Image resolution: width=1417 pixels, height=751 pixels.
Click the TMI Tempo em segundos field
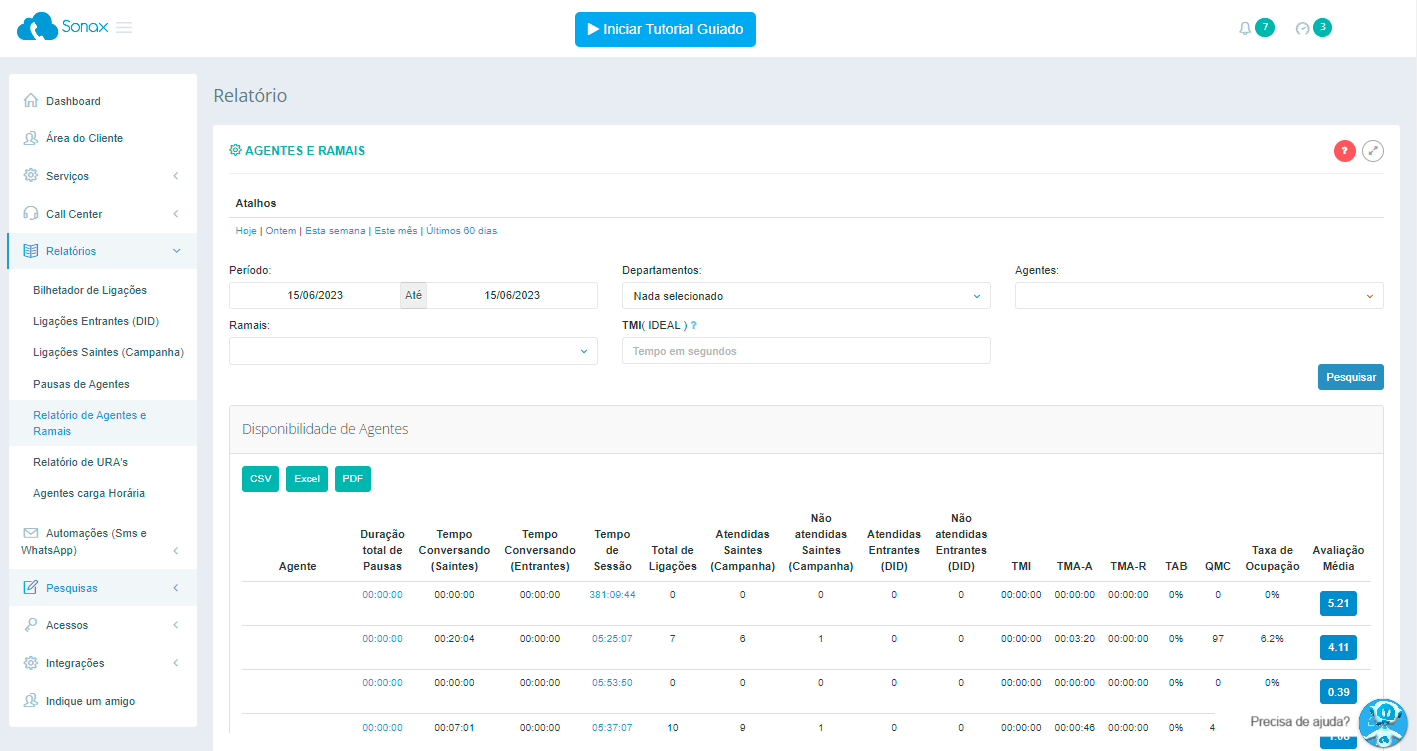805,351
